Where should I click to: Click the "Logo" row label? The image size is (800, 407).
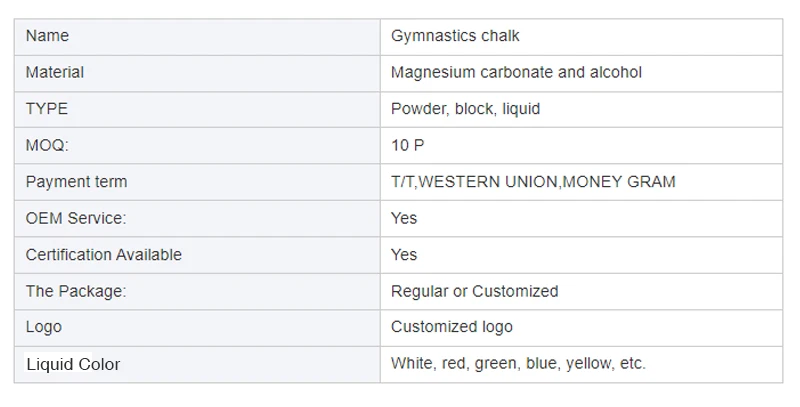coord(44,327)
